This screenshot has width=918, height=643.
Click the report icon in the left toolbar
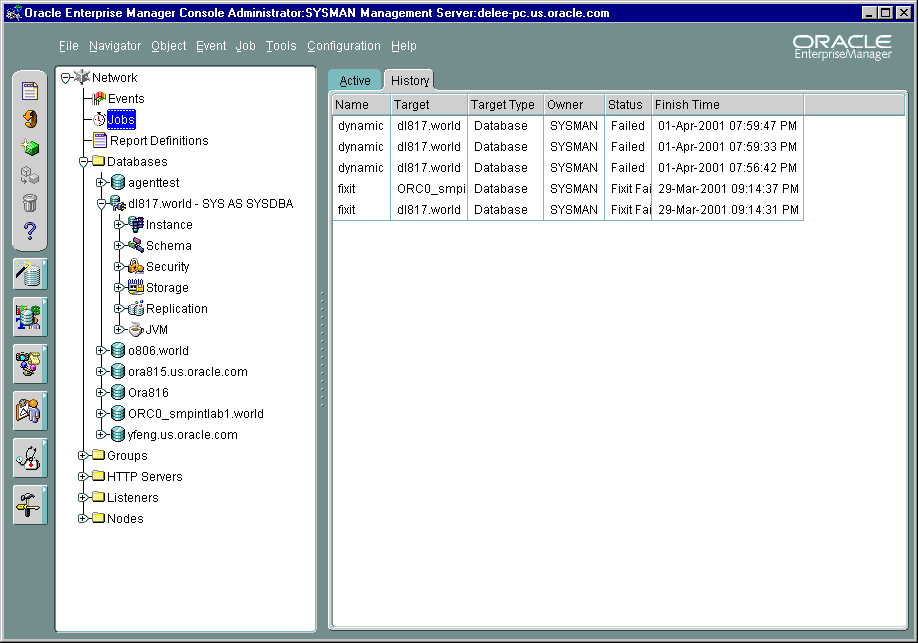tap(30, 91)
